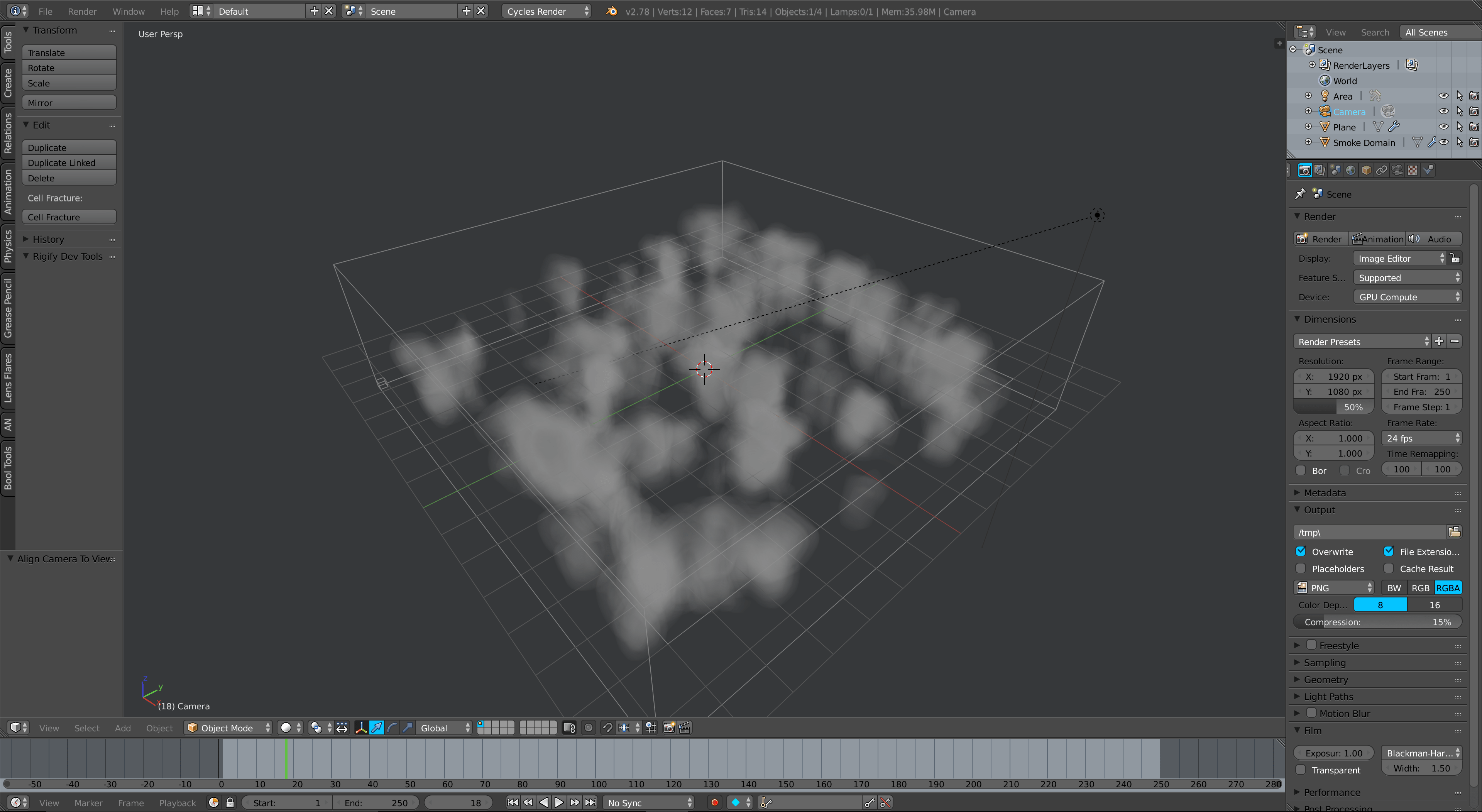This screenshot has width=1482, height=812.
Task: Click the Render image button
Action: pos(1320,239)
